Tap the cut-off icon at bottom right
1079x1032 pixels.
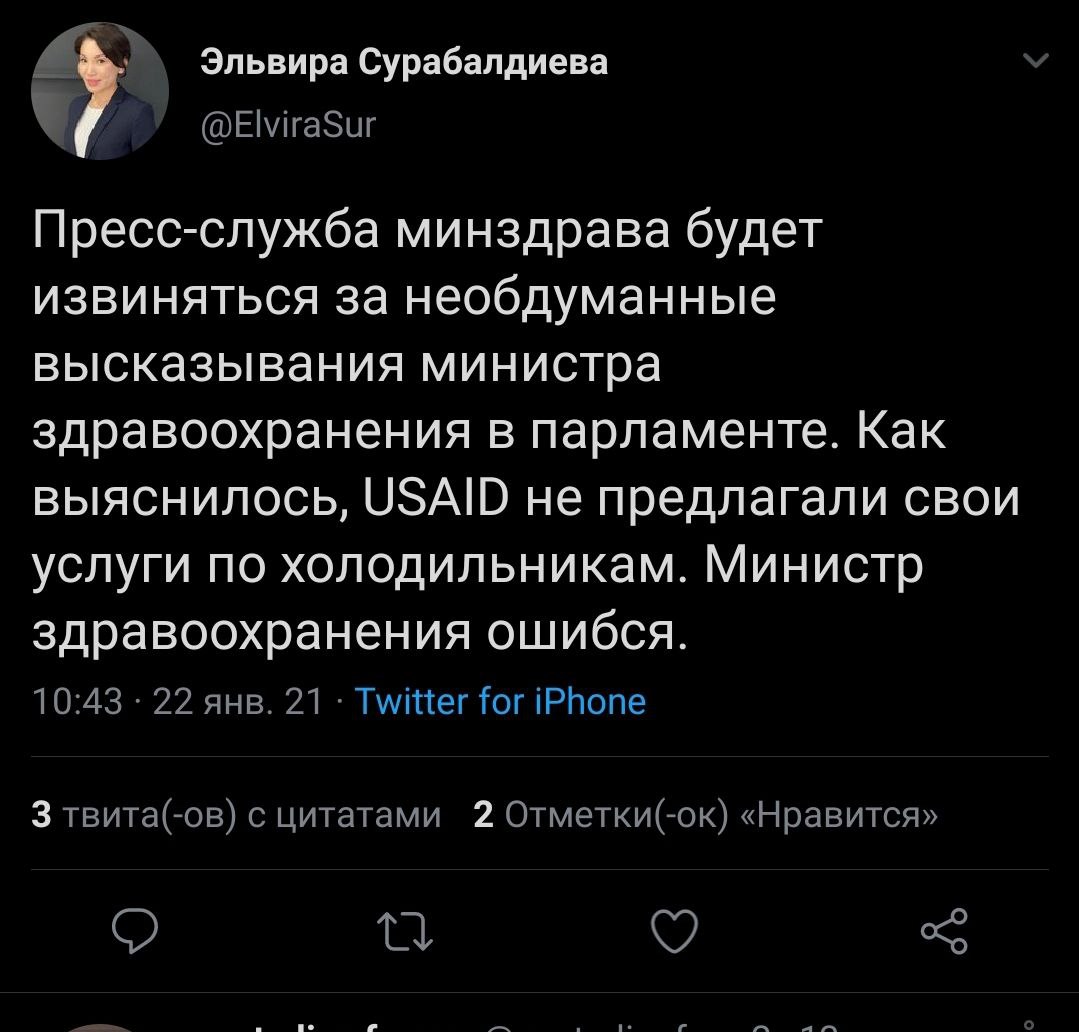tap(1028, 1024)
